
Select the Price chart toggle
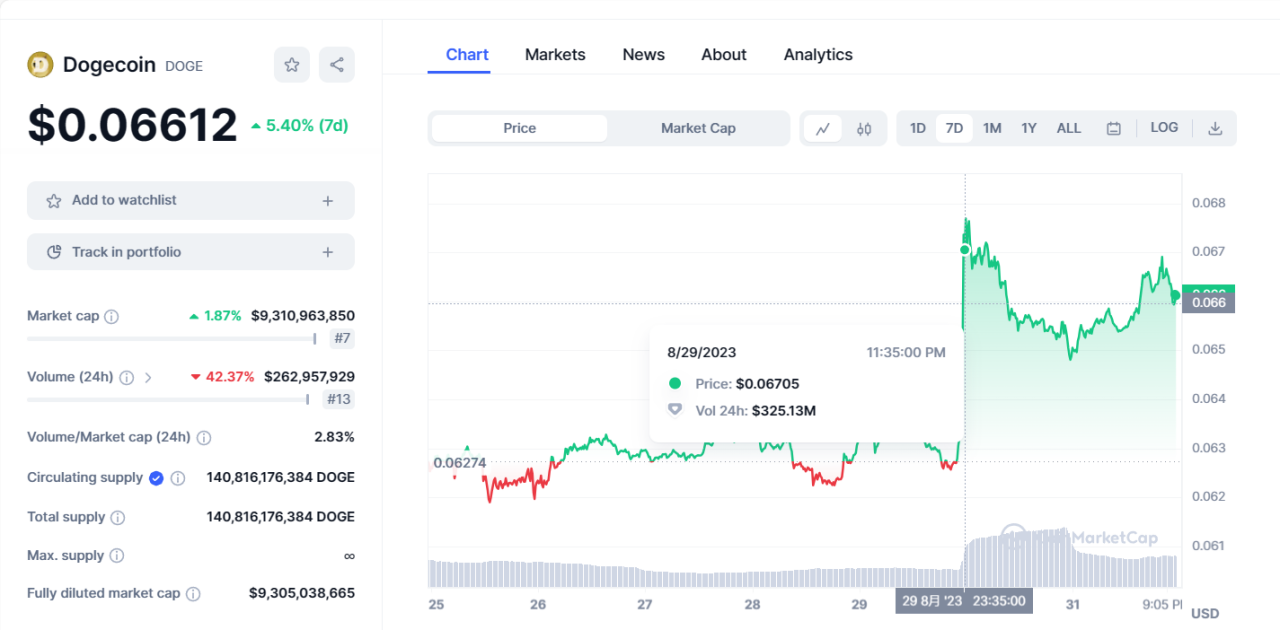click(x=519, y=129)
